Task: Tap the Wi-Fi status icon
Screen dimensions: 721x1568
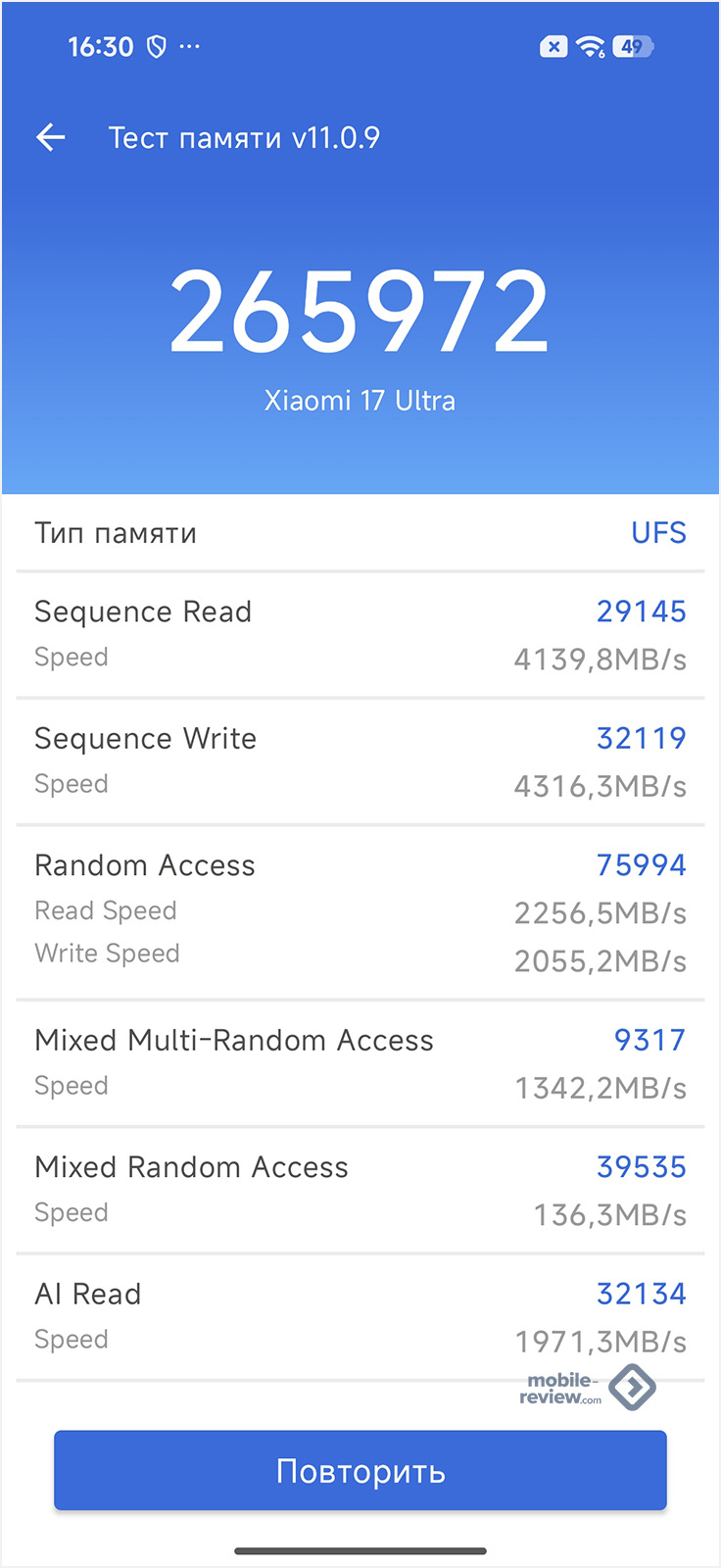Action: pyautogui.click(x=591, y=46)
